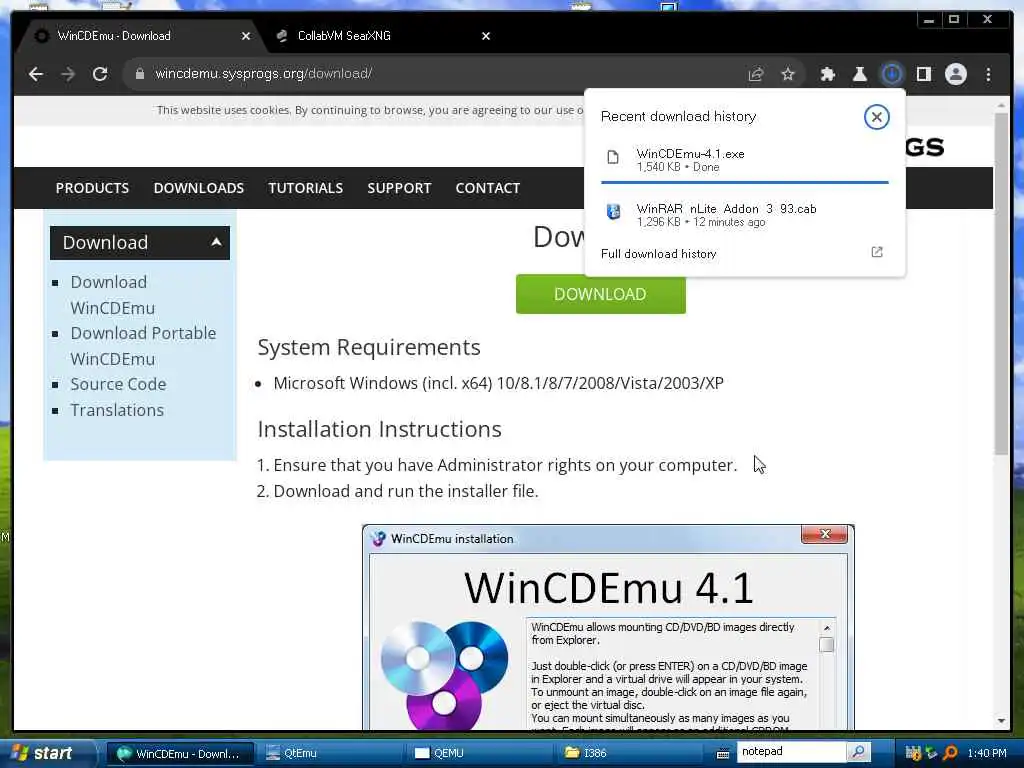Viewport: 1024px width, 768px height.
Task: Click the WinCDEmu - Downl... taskbar button
Action: [180, 753]
